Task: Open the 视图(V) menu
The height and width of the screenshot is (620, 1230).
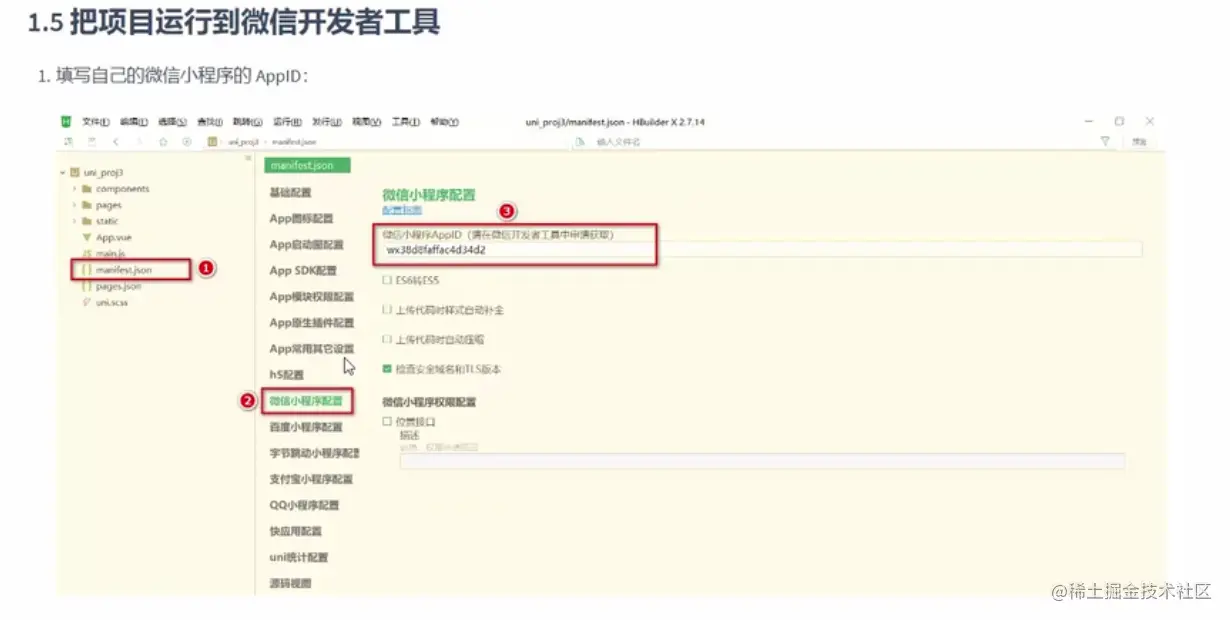Action: 366,122
